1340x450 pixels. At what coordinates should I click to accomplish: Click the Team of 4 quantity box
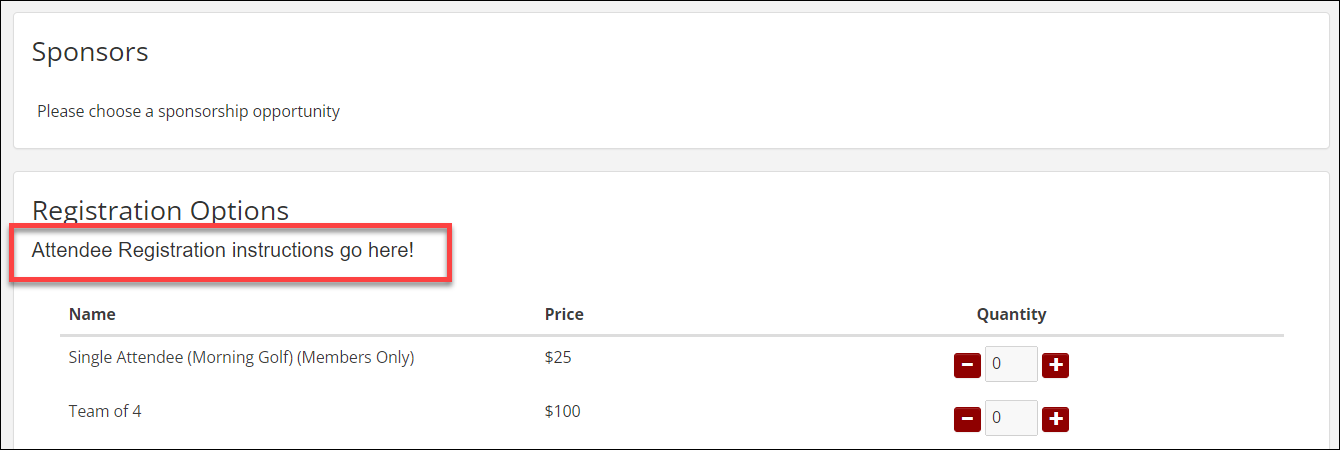(1011, 418)
